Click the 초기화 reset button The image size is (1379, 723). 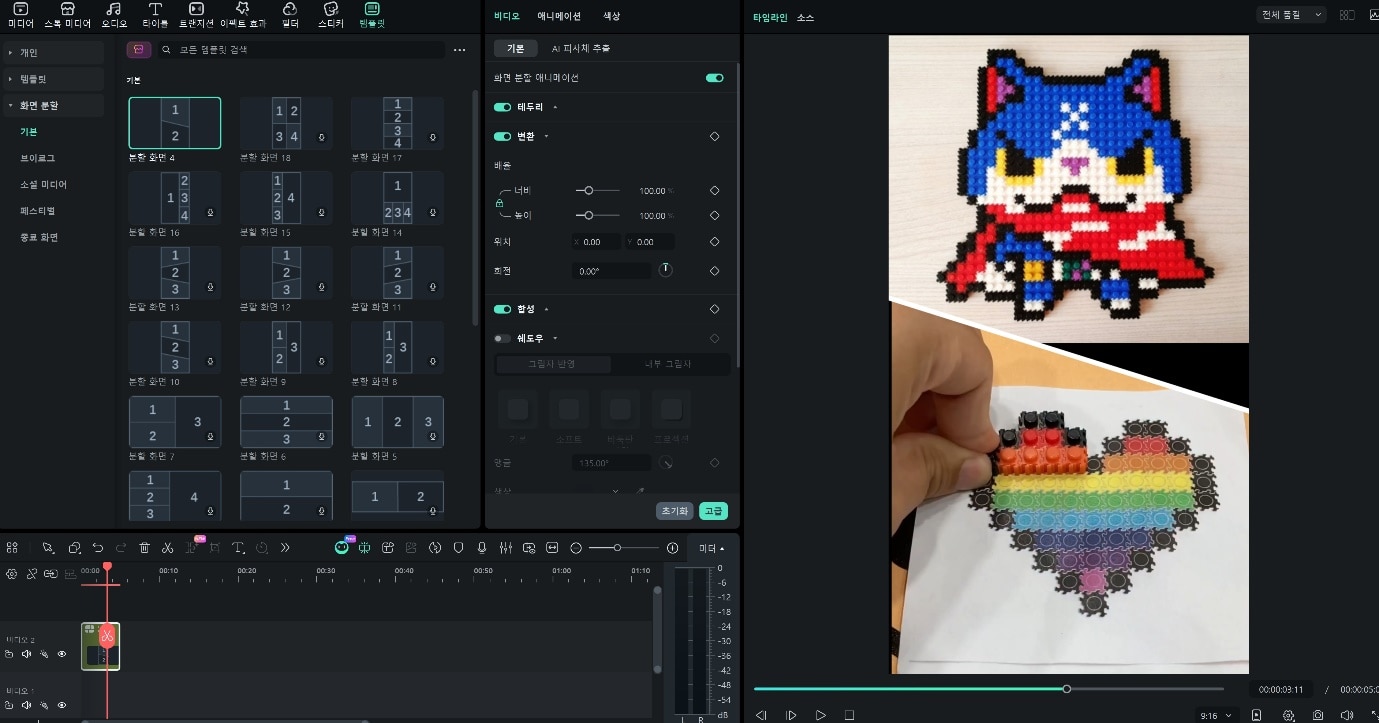coord(674,510)
